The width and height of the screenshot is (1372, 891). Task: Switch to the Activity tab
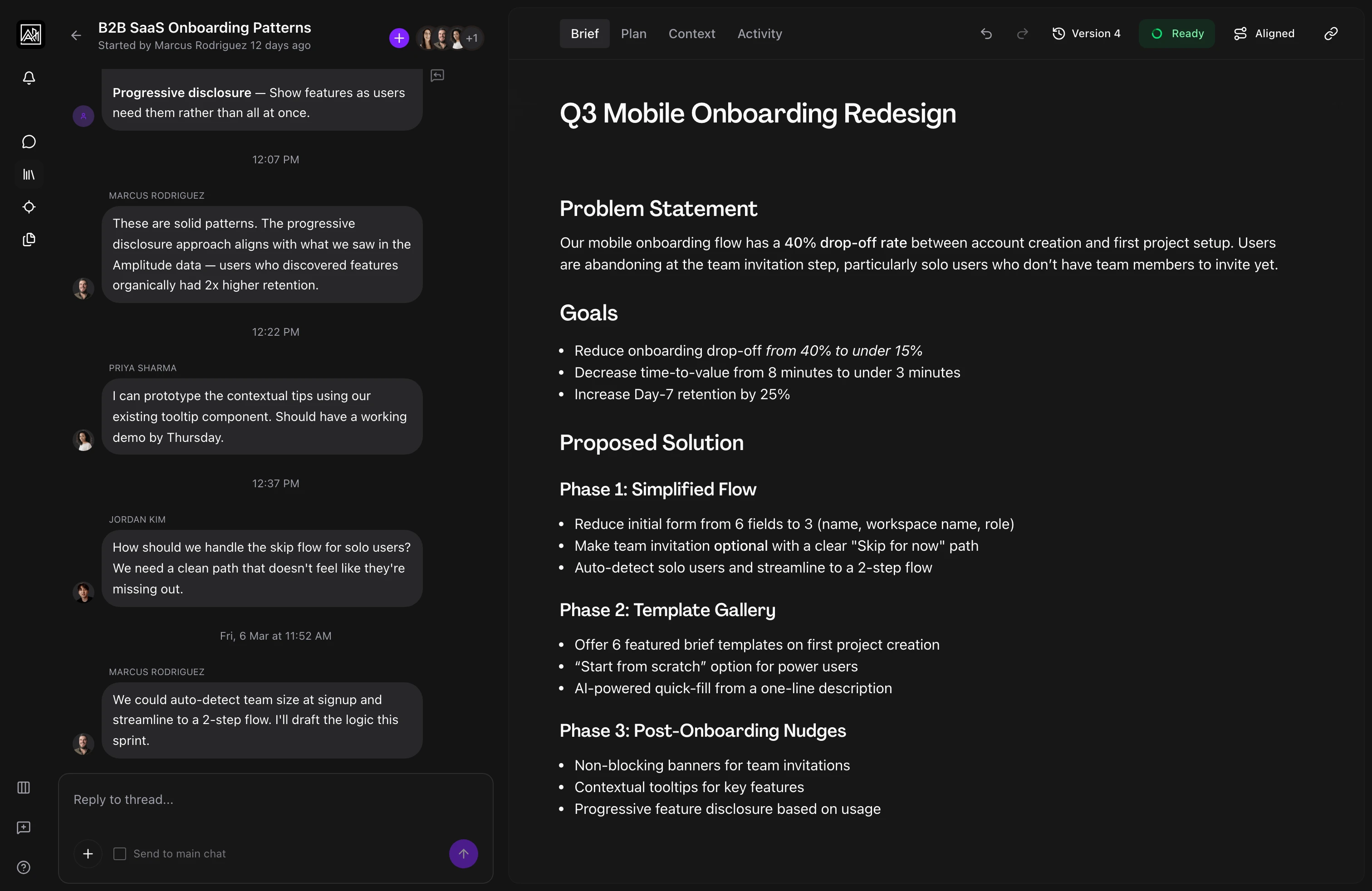coord(759,34)
